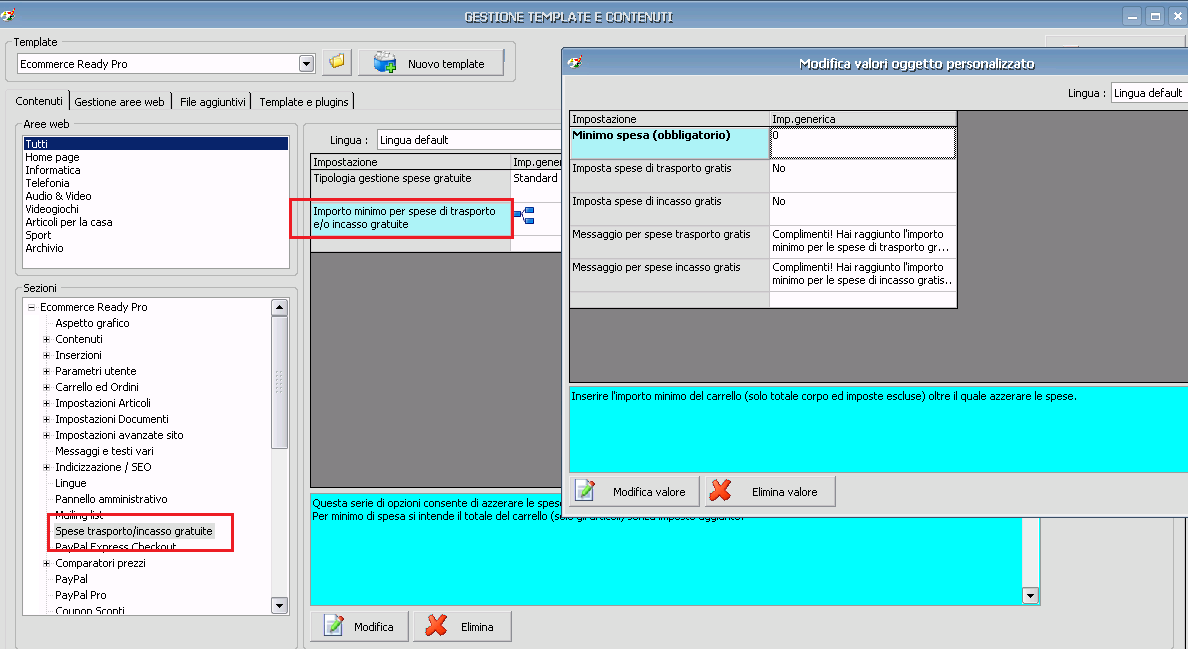Select Sport web area
The height and width of the screenshot is (649, 1188).
(38, 235)
